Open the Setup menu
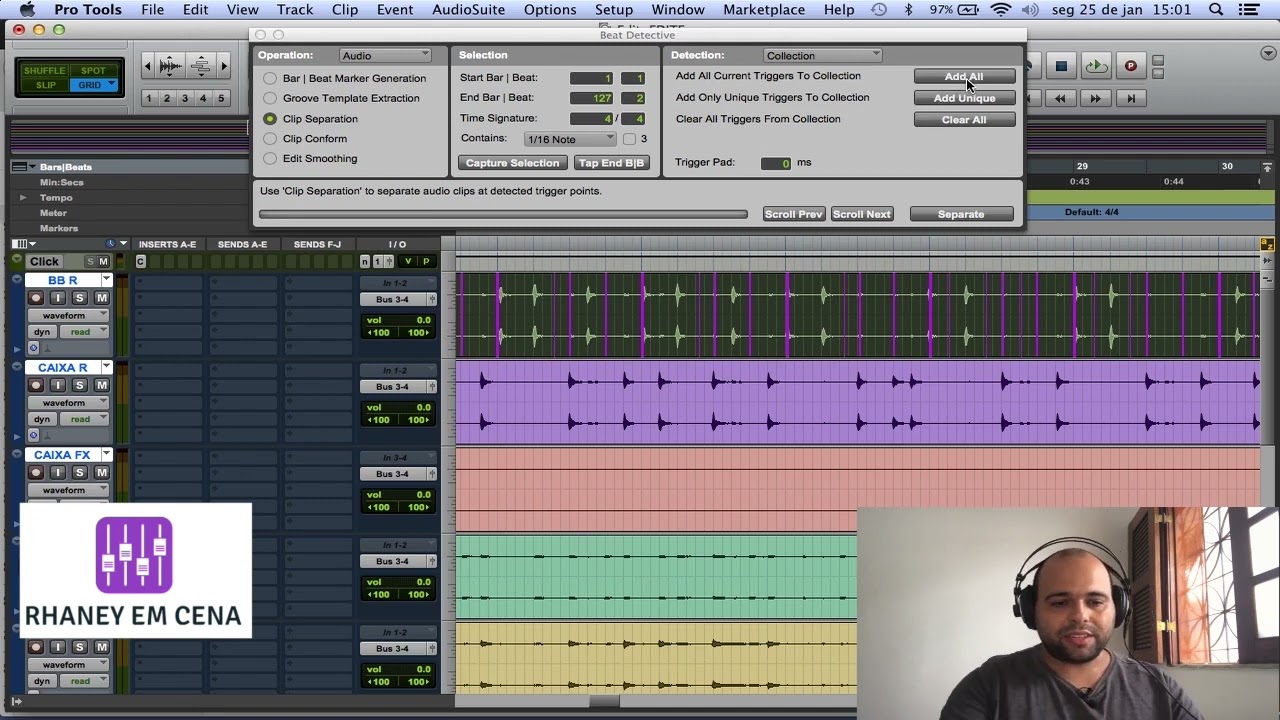The image size is (1280, 720). coord(614,10)
